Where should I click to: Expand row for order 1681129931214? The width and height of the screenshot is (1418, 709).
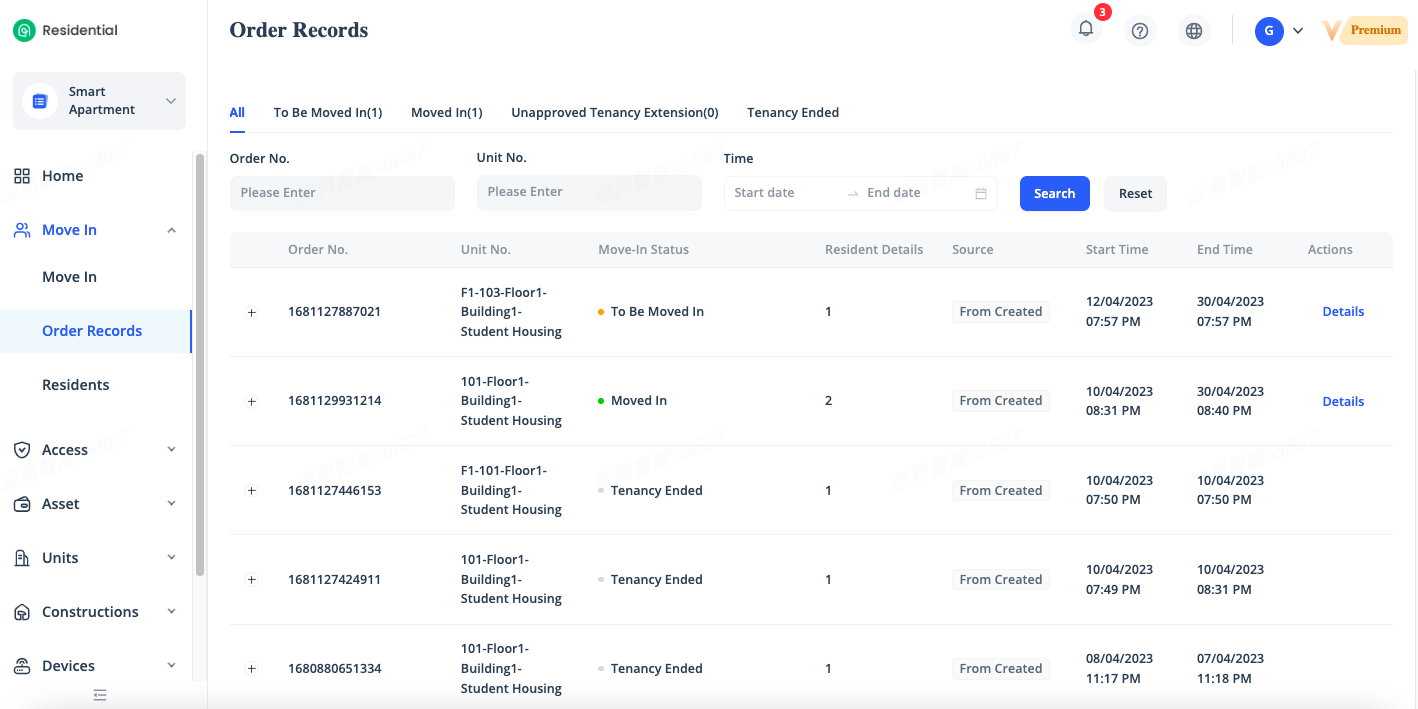pyautogui.click(x=252, y=402)
